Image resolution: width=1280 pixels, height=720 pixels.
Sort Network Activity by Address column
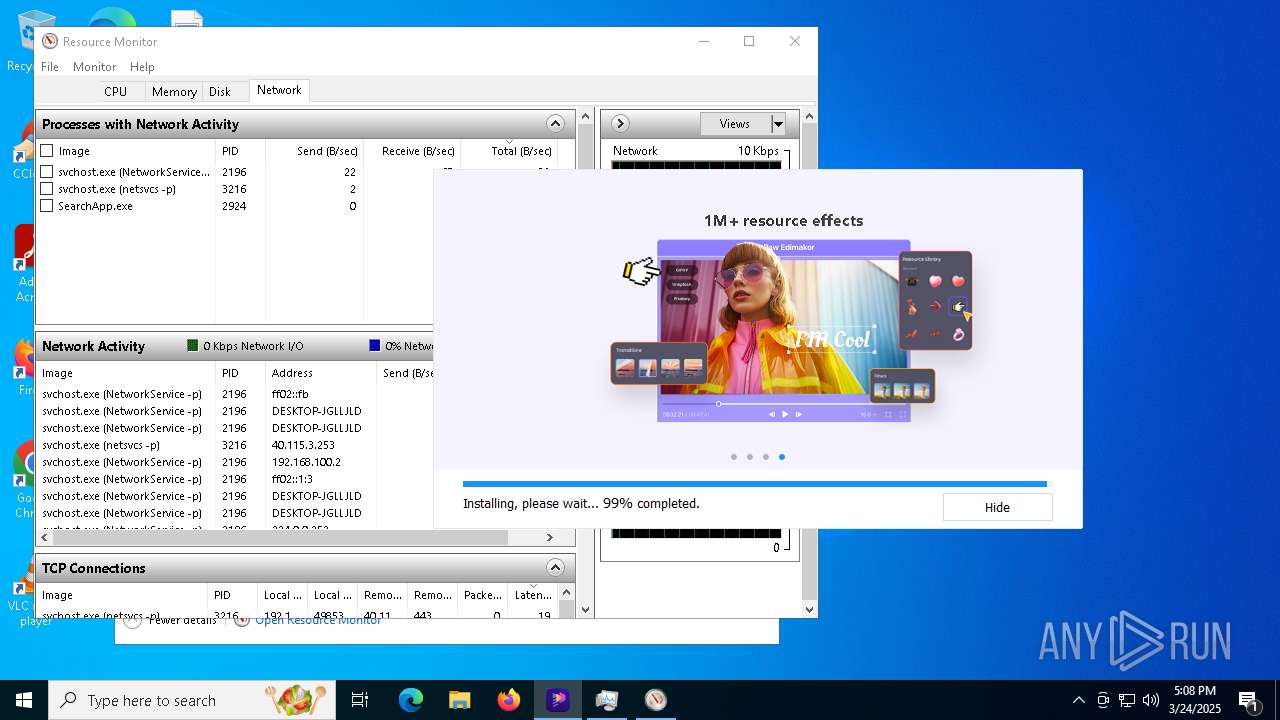tap(321, 373)
